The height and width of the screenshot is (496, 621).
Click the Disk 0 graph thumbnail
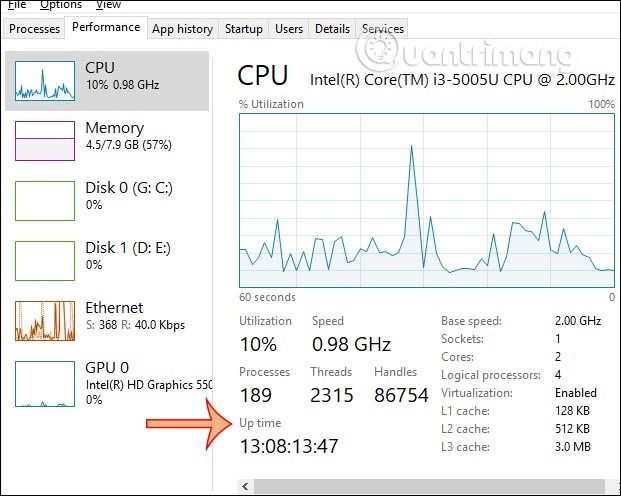coord(45,200)
